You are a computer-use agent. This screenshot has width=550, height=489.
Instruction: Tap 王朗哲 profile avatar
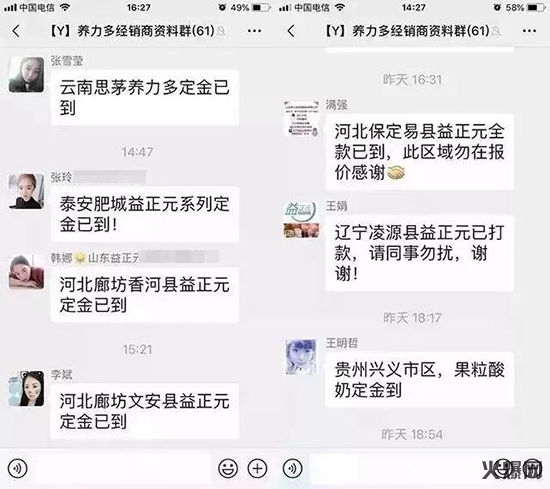tap(301, 356)
